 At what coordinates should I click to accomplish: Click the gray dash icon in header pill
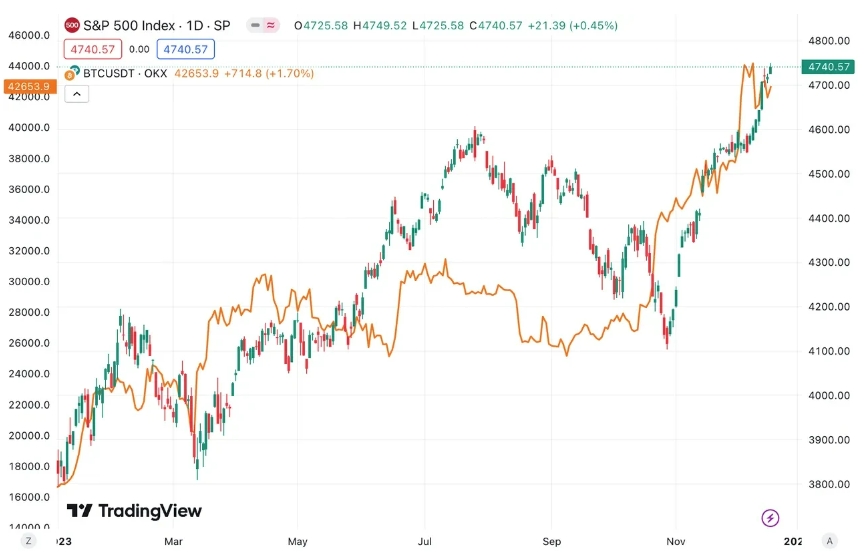(255, 25)
